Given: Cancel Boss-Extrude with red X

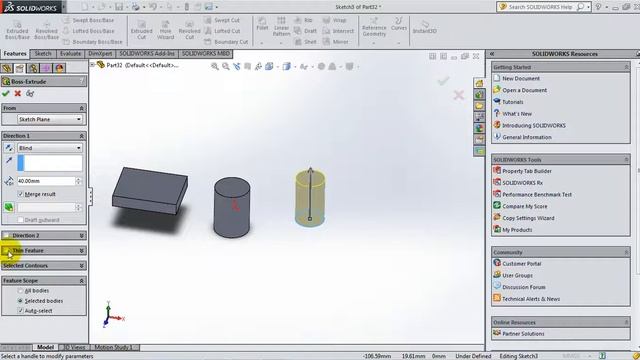Looking at the screenshot, I should [x=18, y=93].
